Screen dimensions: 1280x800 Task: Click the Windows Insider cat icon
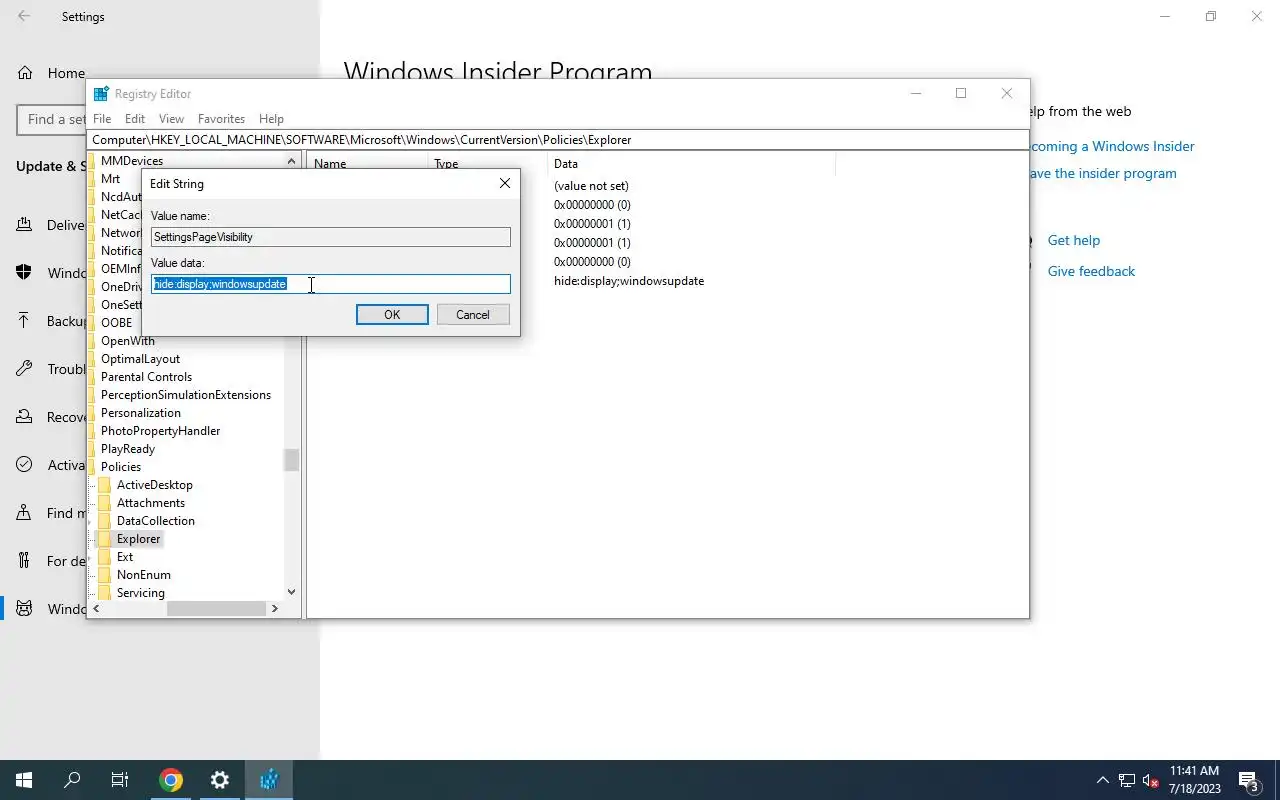(x=24, y=609)
